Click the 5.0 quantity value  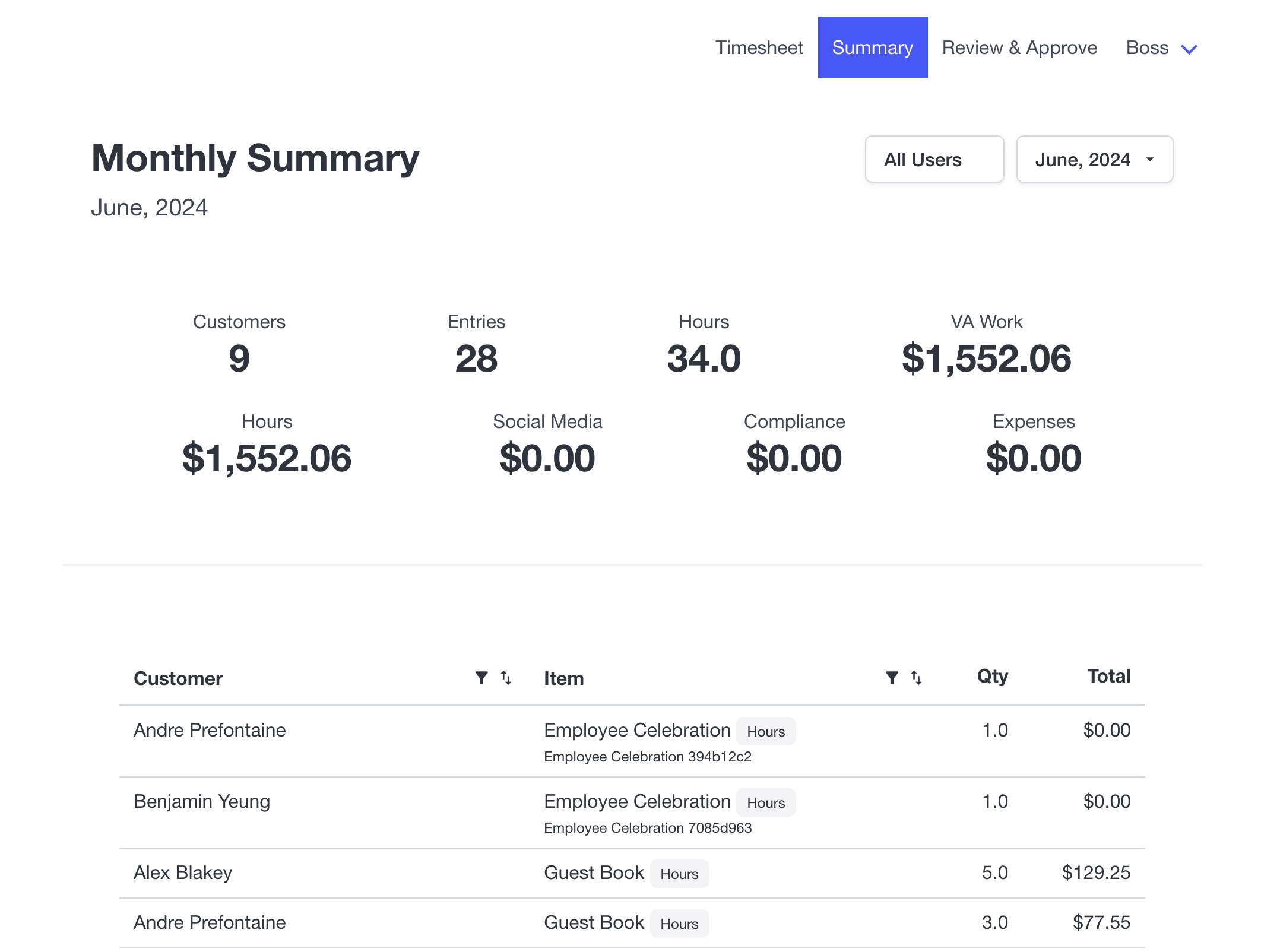[995, 872]
